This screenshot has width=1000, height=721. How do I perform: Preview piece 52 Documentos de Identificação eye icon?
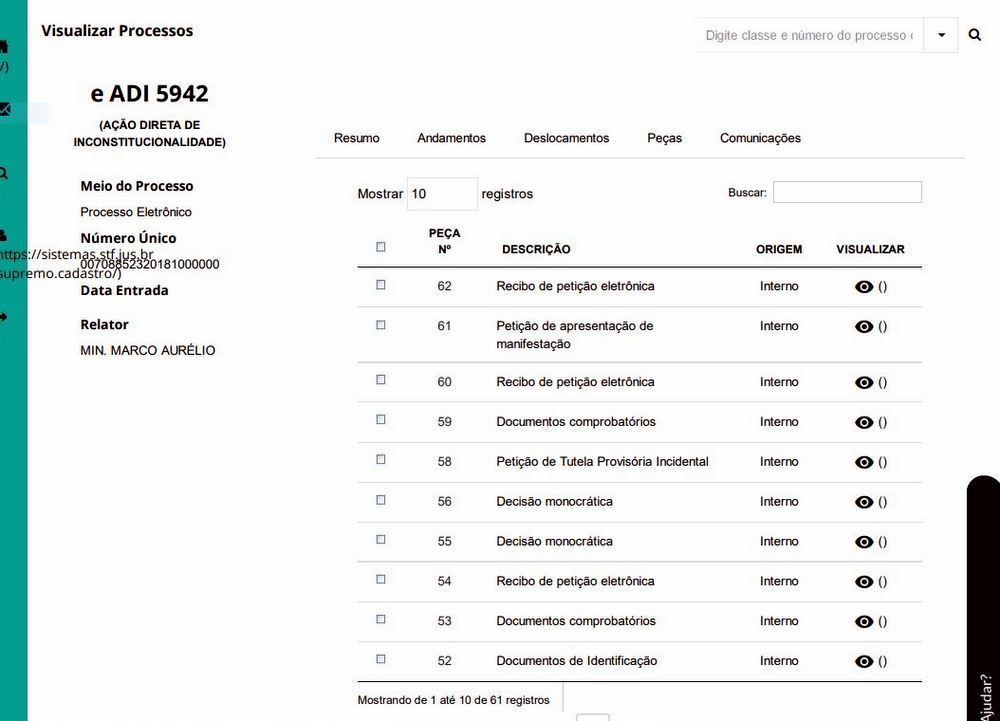click(864, 661)
